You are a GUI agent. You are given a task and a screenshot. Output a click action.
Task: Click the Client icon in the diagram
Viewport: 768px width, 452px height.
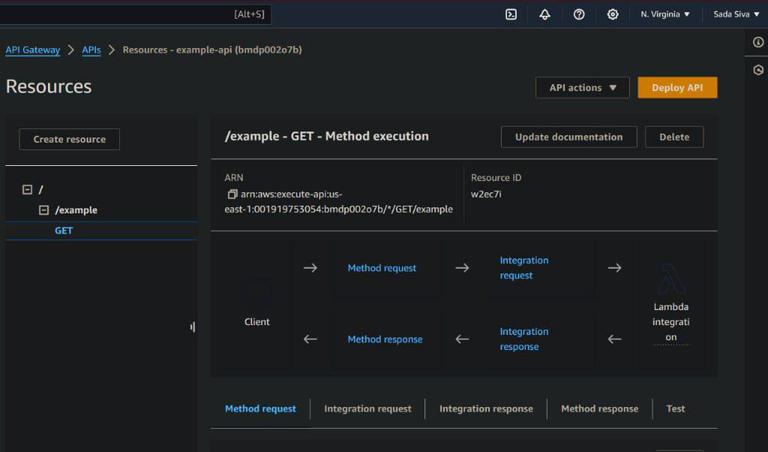(257, 294)
